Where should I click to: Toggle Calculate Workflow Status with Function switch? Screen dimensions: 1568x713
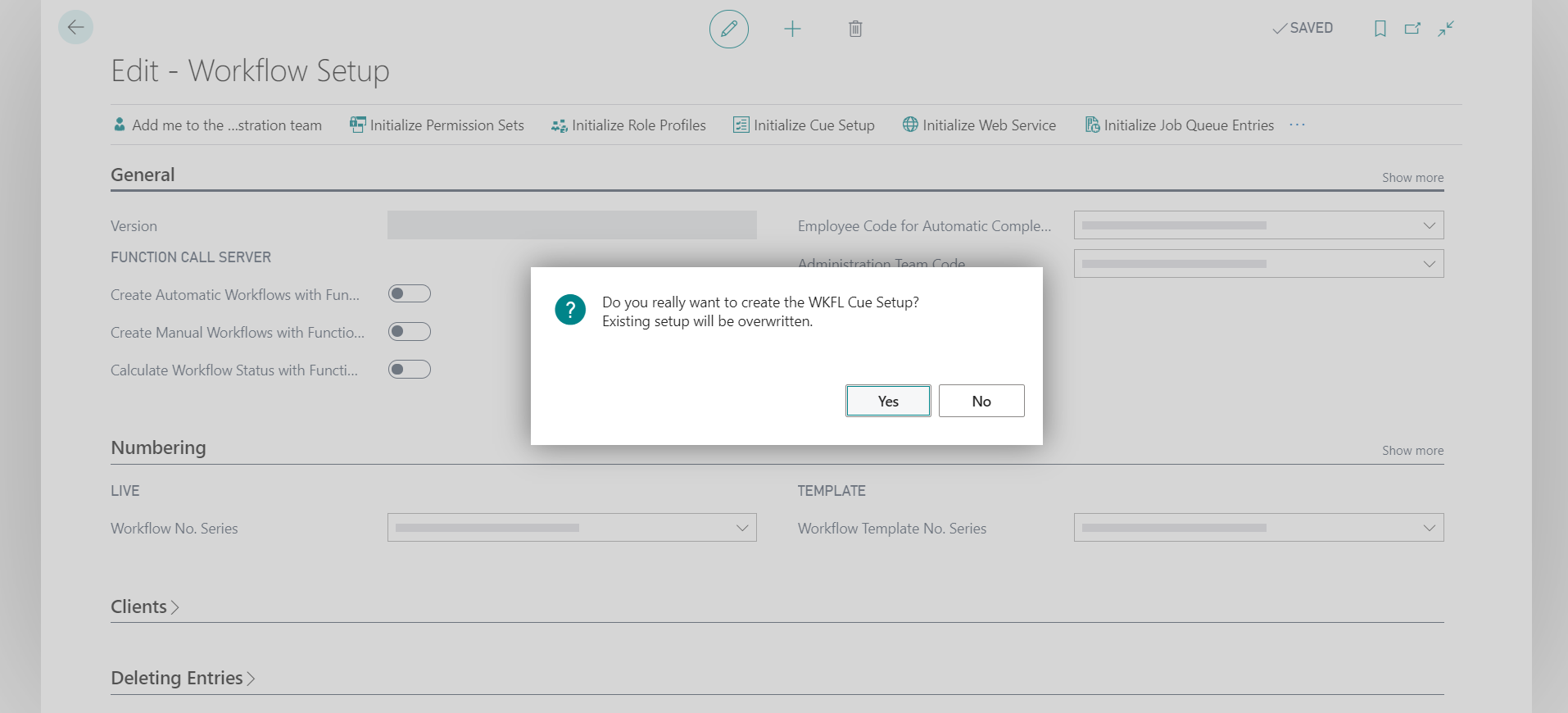pos(410,370)
